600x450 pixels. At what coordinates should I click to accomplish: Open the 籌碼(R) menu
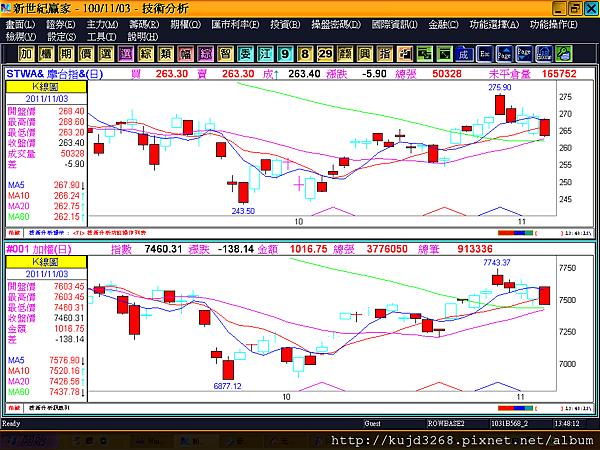[x=143, y=24]
